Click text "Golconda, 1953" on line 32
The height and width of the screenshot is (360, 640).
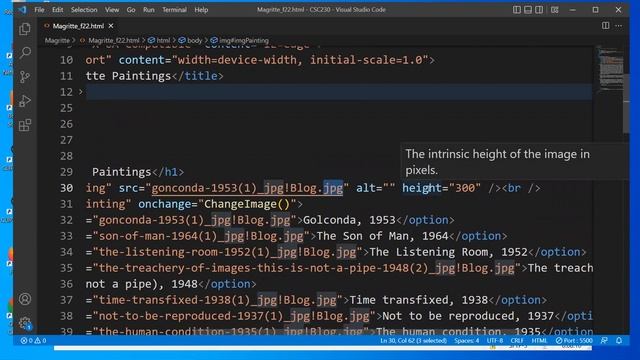[349, 220]
